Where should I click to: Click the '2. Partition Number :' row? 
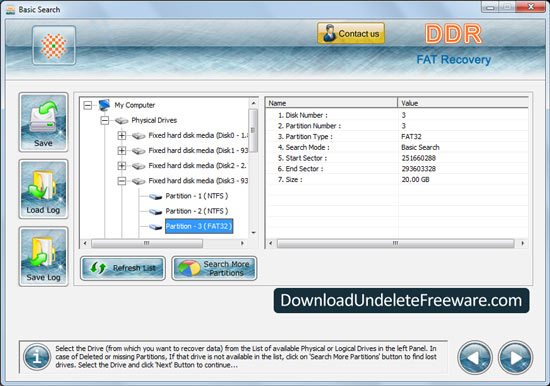pos(397,126)
